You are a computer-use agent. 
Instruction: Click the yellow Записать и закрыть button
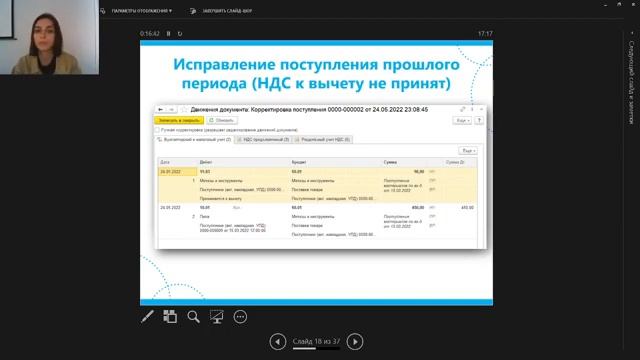click(179, 120)
